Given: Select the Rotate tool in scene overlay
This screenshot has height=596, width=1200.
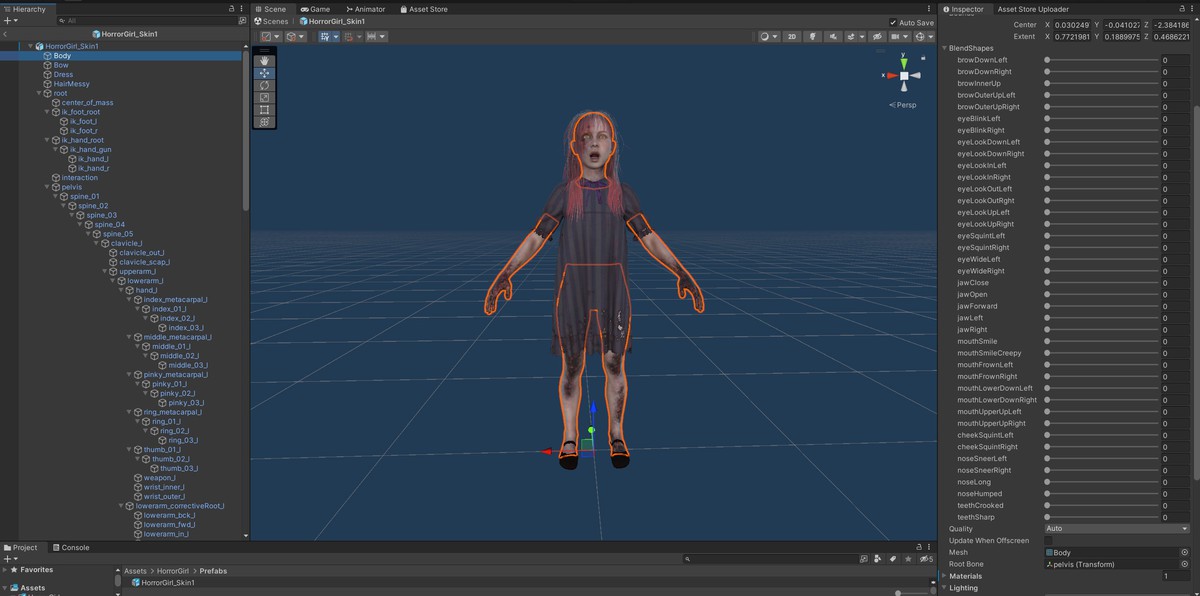Looking at the screenshot, I should (x=265, y=85).
